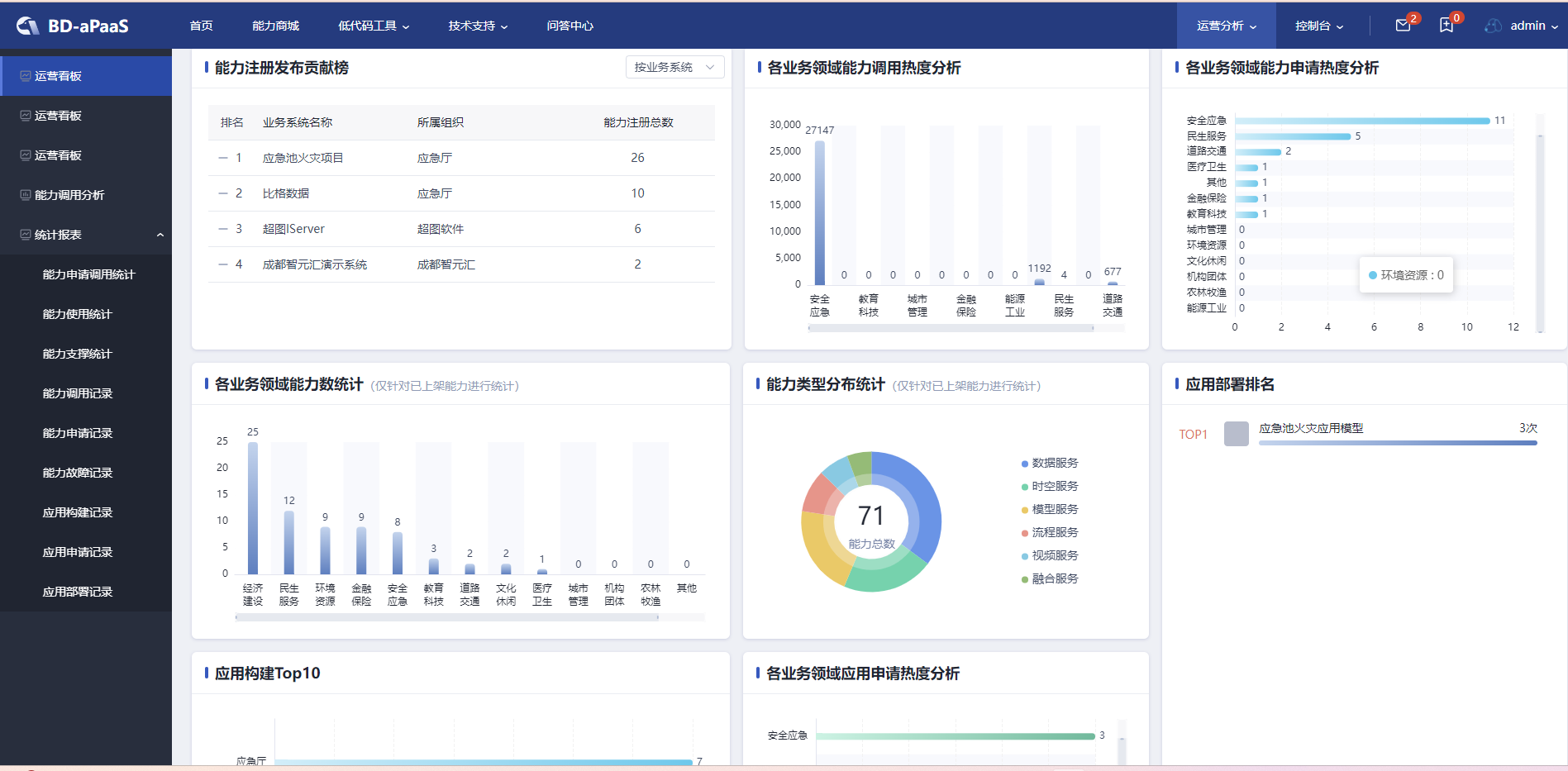Expand the 低代码工具 dropdown menu
This screenshot has width=1568, height=771.
tap(374, 26)
